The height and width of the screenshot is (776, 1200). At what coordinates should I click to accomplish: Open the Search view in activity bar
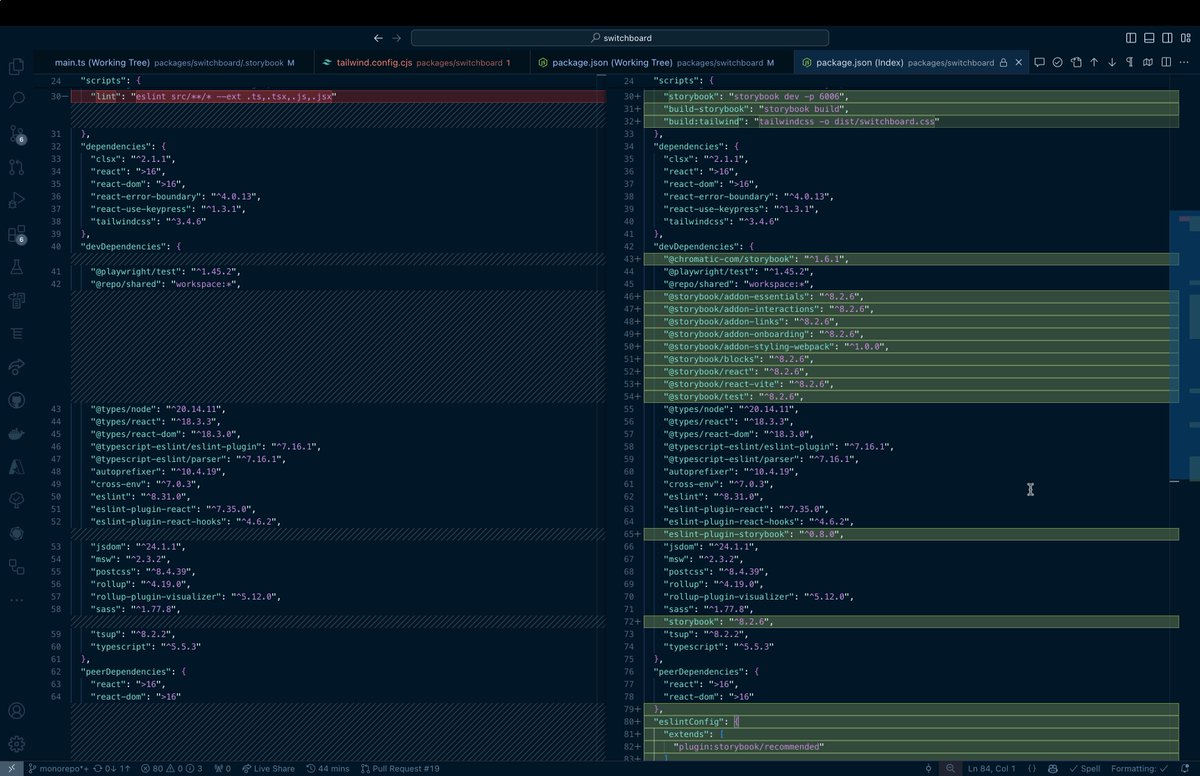pos(16,100)
